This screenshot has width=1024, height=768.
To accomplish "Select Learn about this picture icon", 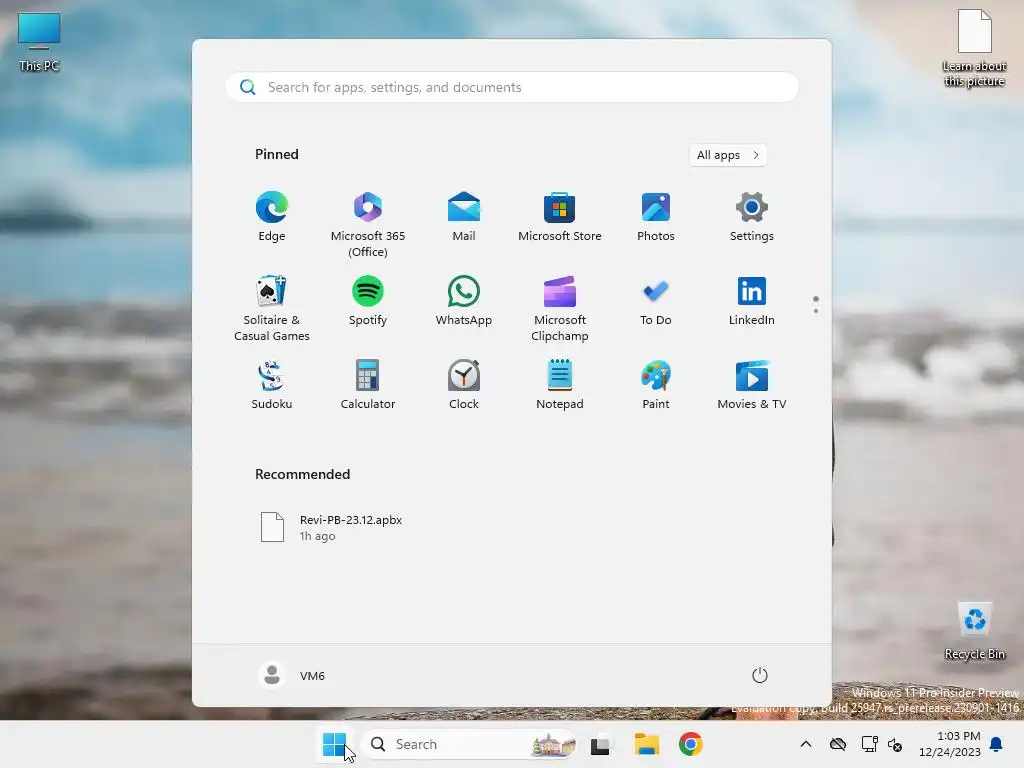I will pos(974,48).
